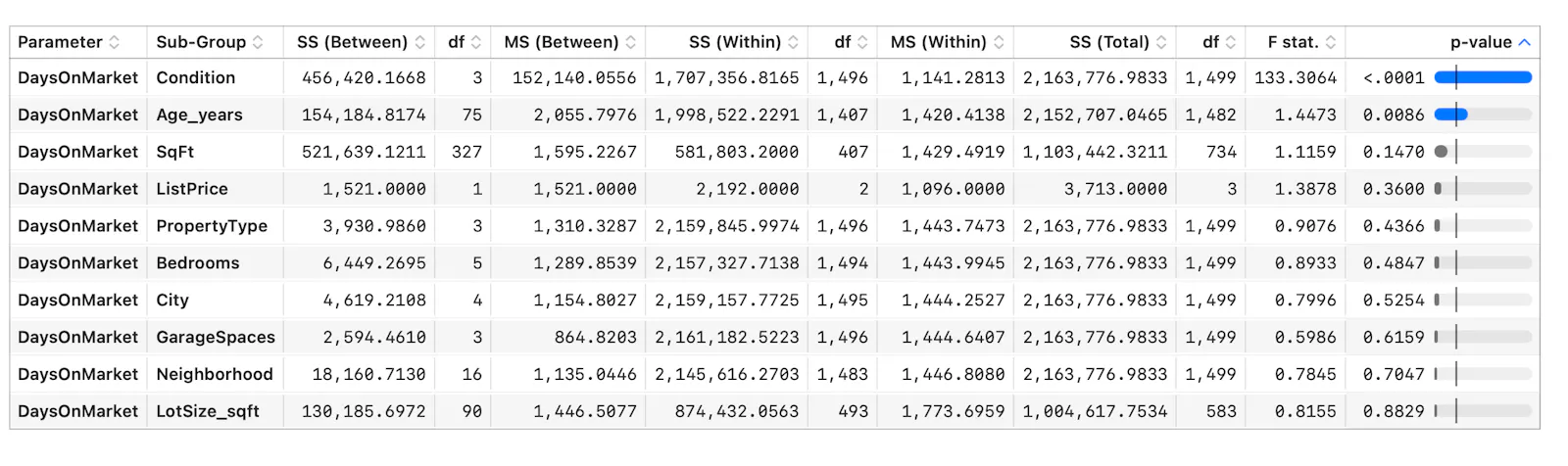Click the SS (Between) sort arrows
Image resolution: width=1568 pixels, height=466 pixels.
[420, 42]
